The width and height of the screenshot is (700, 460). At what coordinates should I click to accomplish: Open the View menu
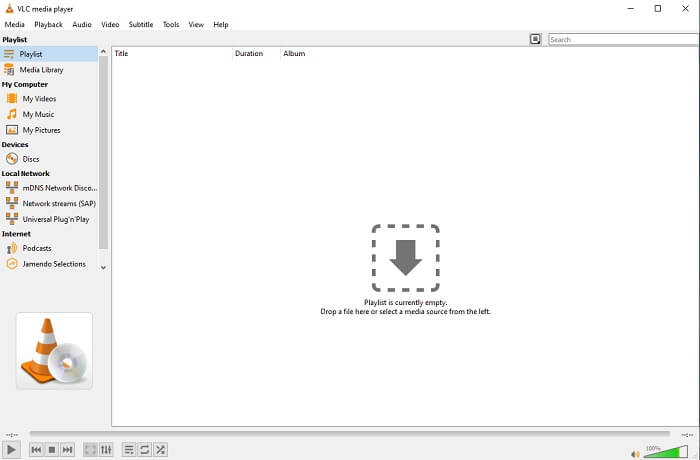196,25
